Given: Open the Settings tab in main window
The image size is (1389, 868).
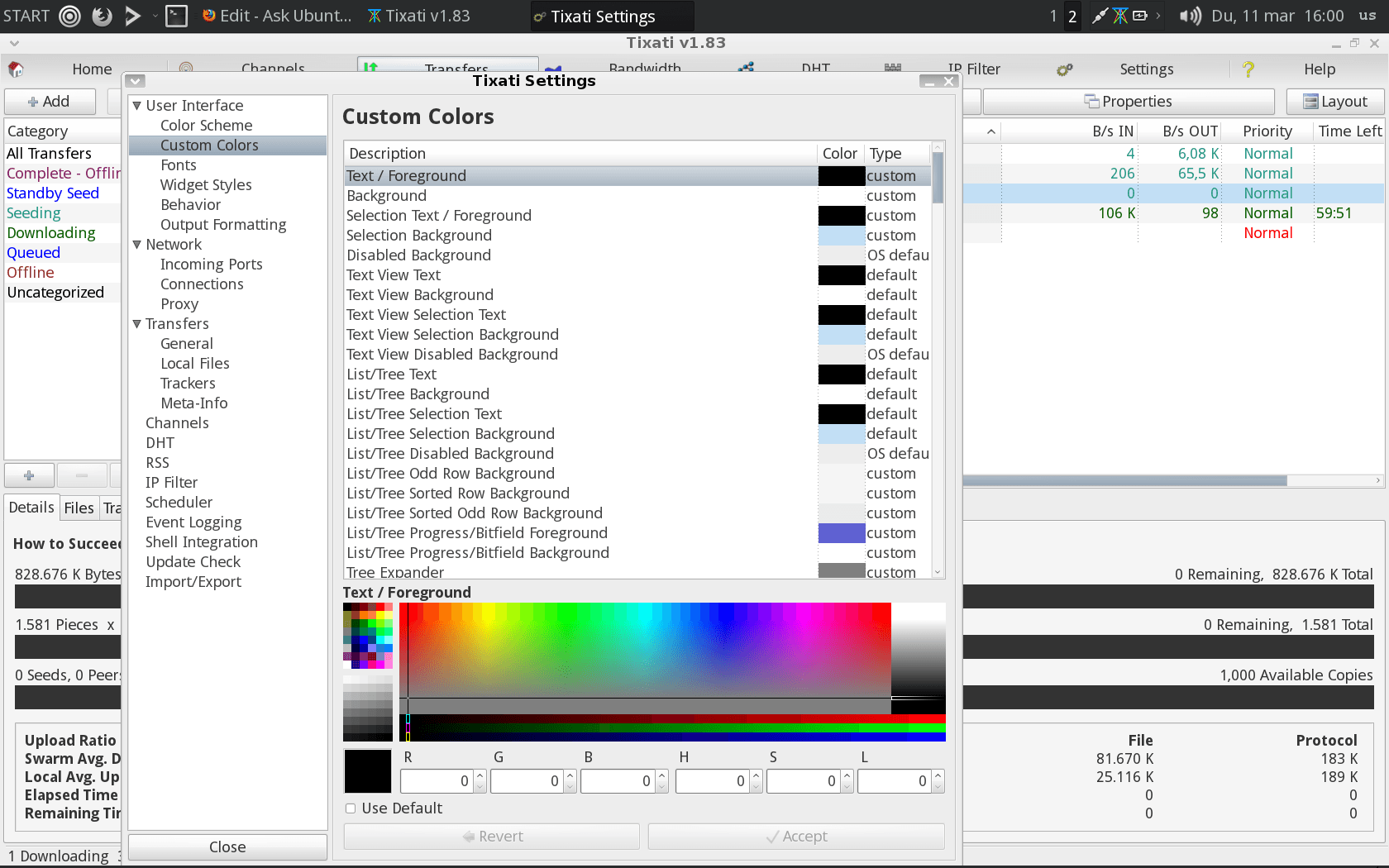Looking at the screenshot, I should coord(1146,69).
